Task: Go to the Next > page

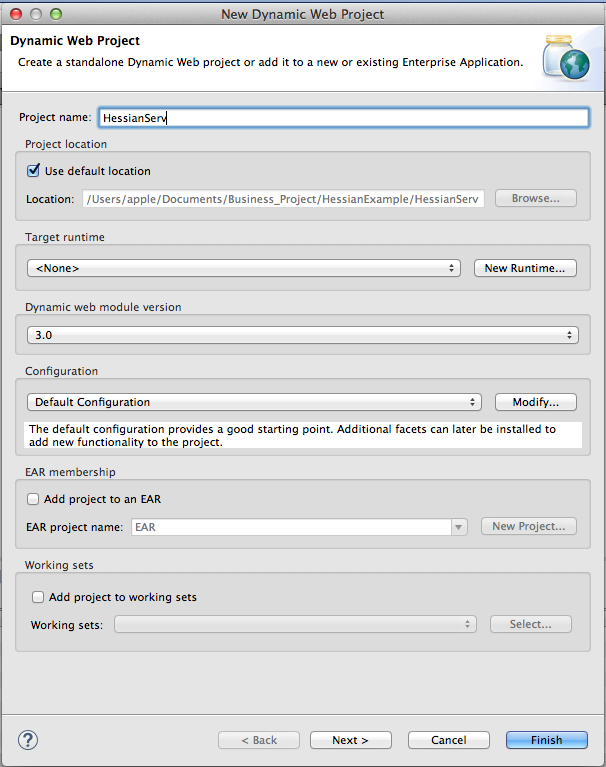Action: [x=351, y=740]
